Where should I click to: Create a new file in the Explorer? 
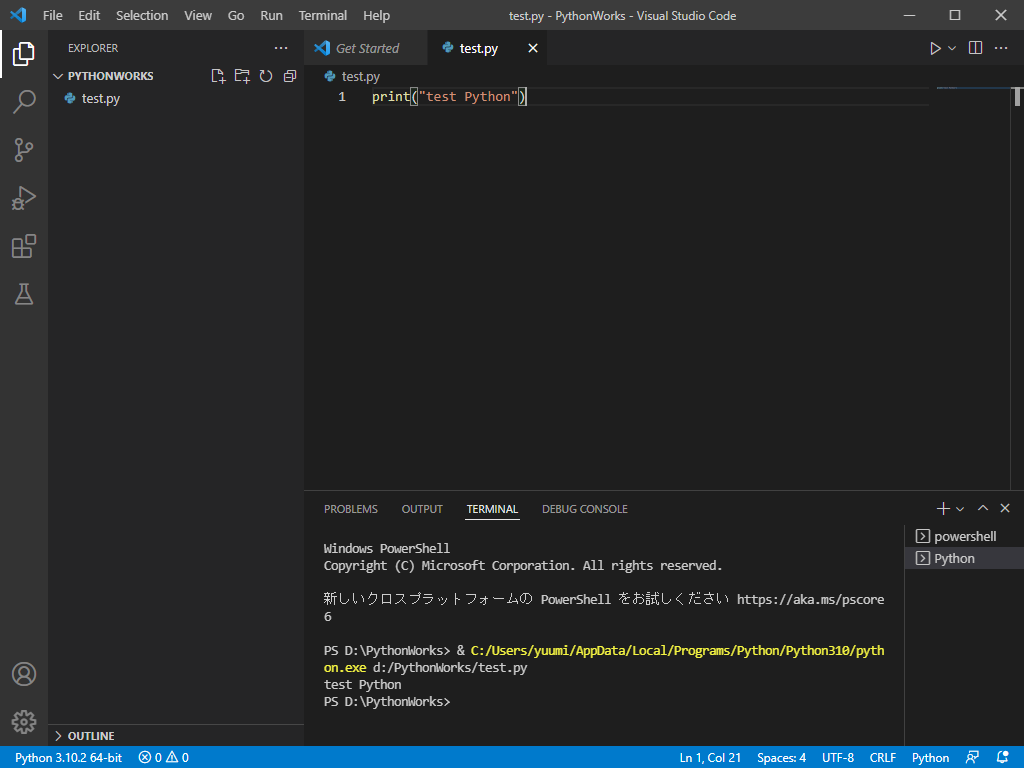tap(218, 75)
